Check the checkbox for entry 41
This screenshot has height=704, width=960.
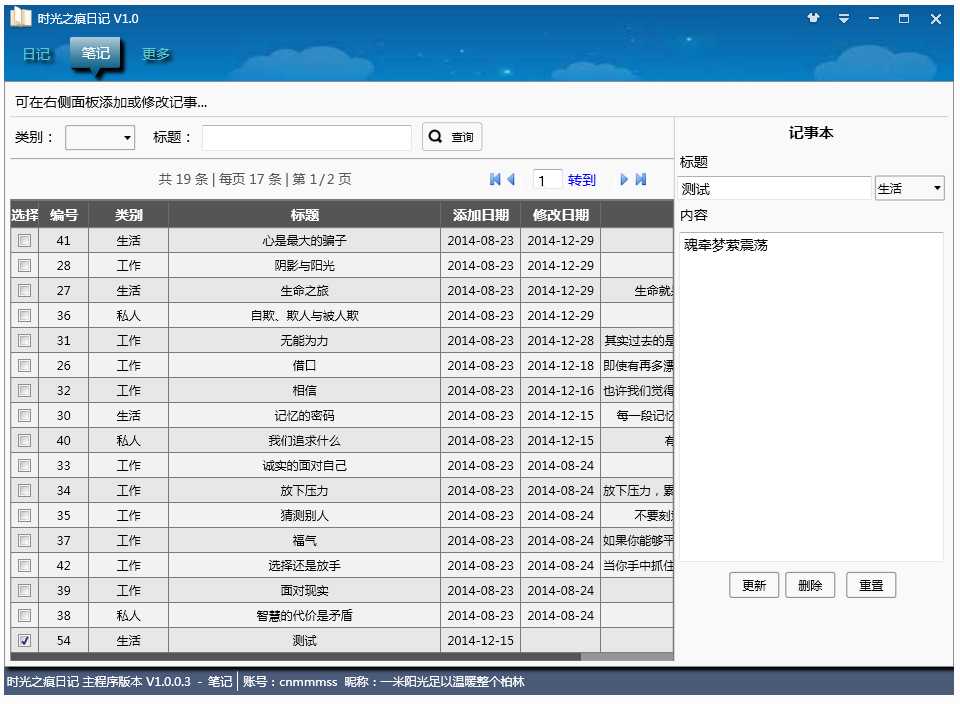24,240
